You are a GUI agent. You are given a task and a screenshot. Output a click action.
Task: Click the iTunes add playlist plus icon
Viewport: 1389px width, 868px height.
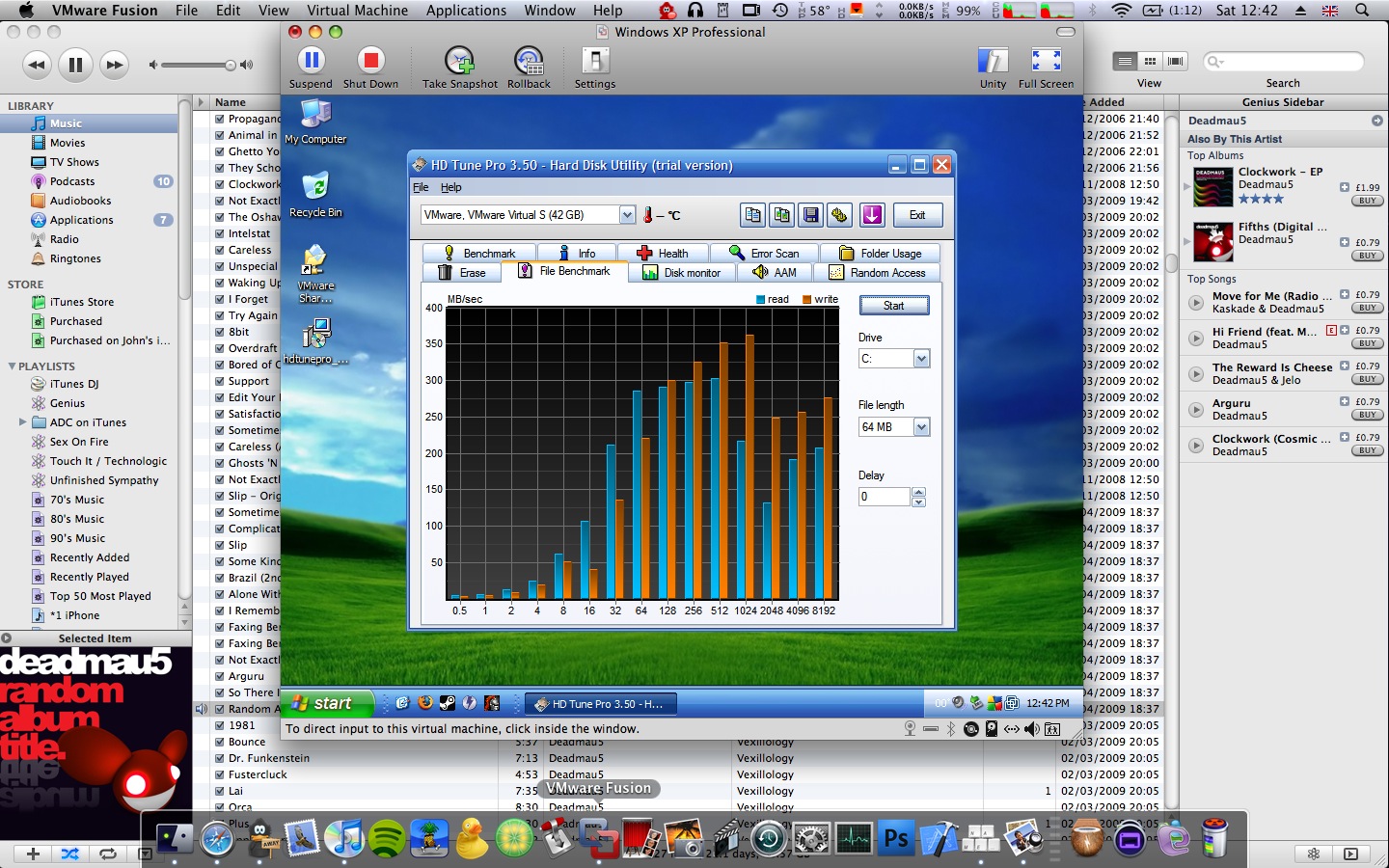click(33, 854)
